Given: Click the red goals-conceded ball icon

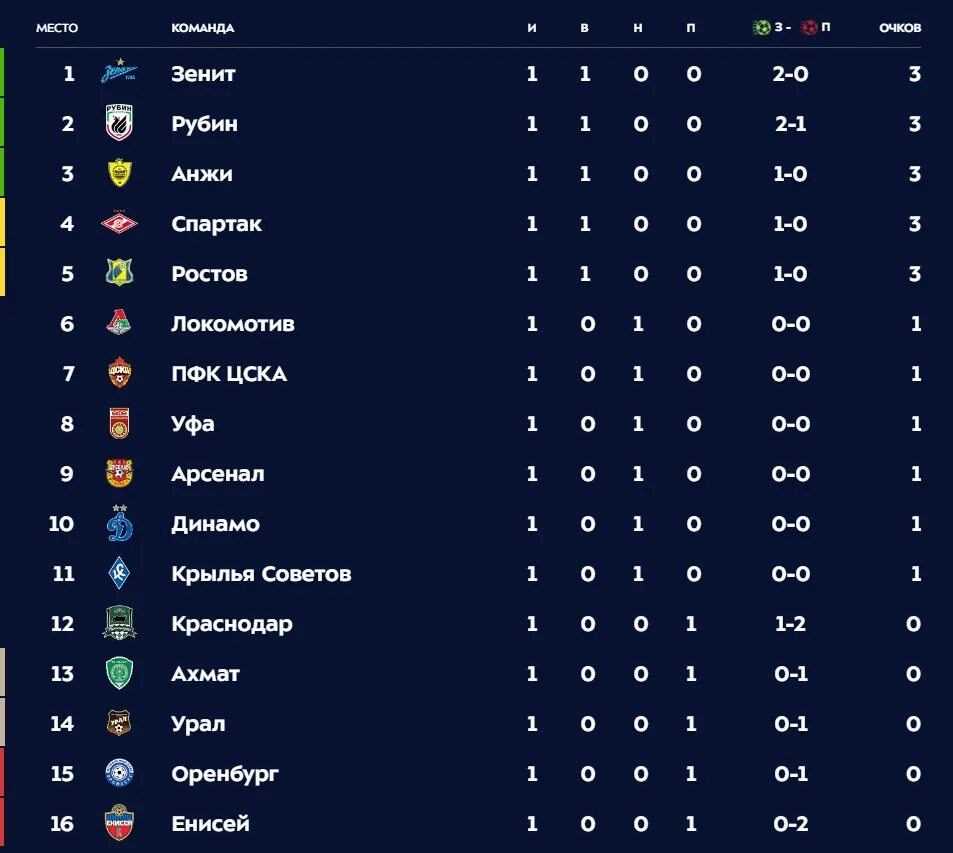Looking at the screenshot, I should click(809, 28).
